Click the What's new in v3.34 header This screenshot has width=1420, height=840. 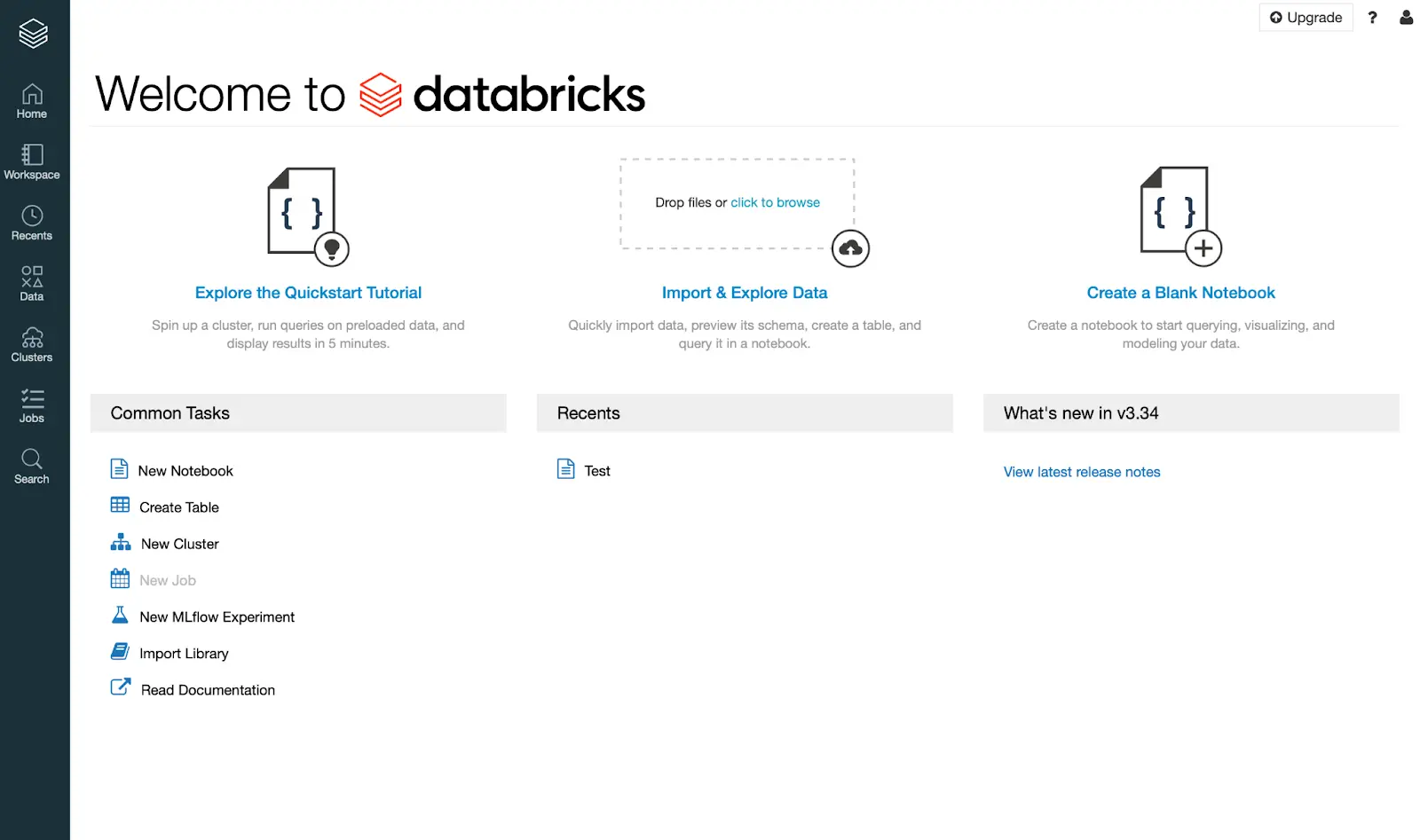click(1191, 413)
